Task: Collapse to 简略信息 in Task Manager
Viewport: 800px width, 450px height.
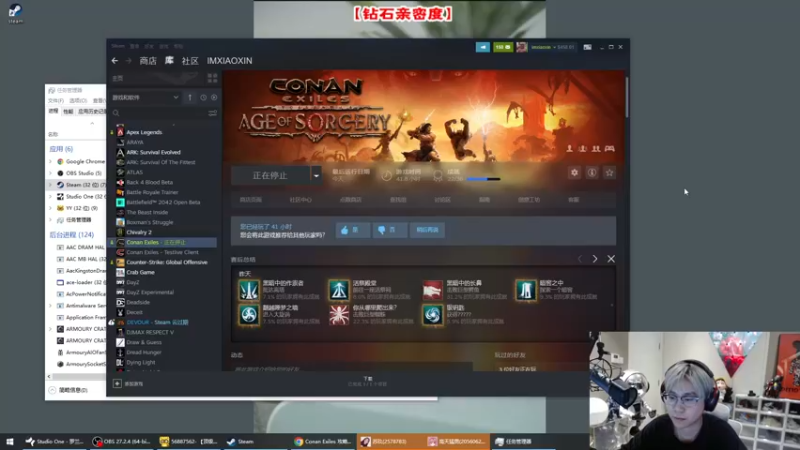Action: 68,390
